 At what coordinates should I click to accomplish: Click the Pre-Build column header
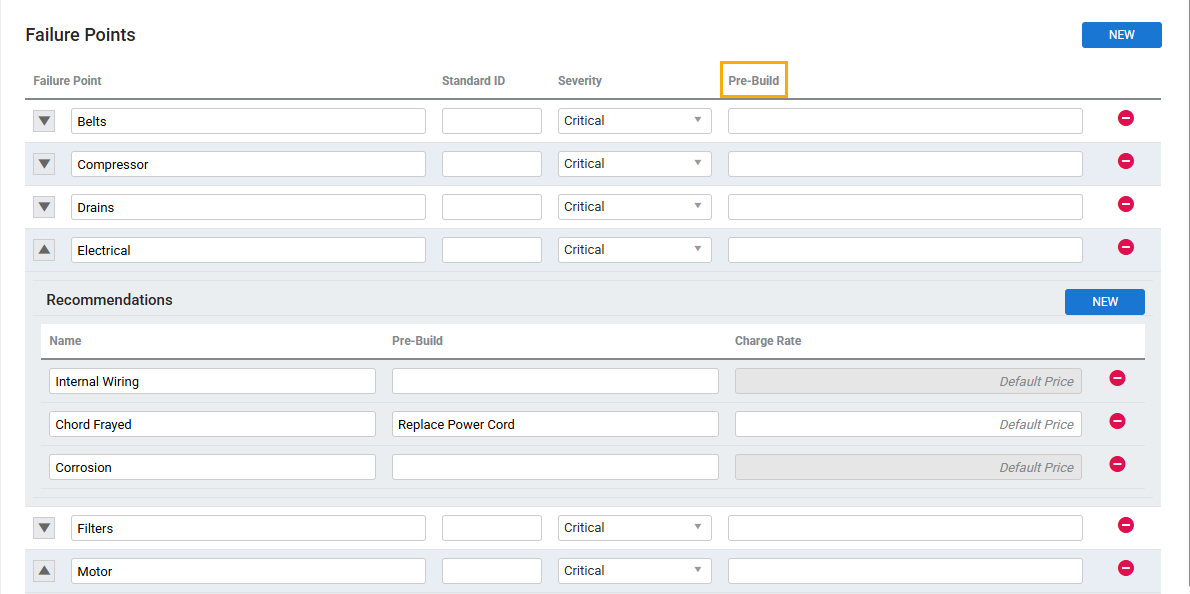tap(753, 81)
